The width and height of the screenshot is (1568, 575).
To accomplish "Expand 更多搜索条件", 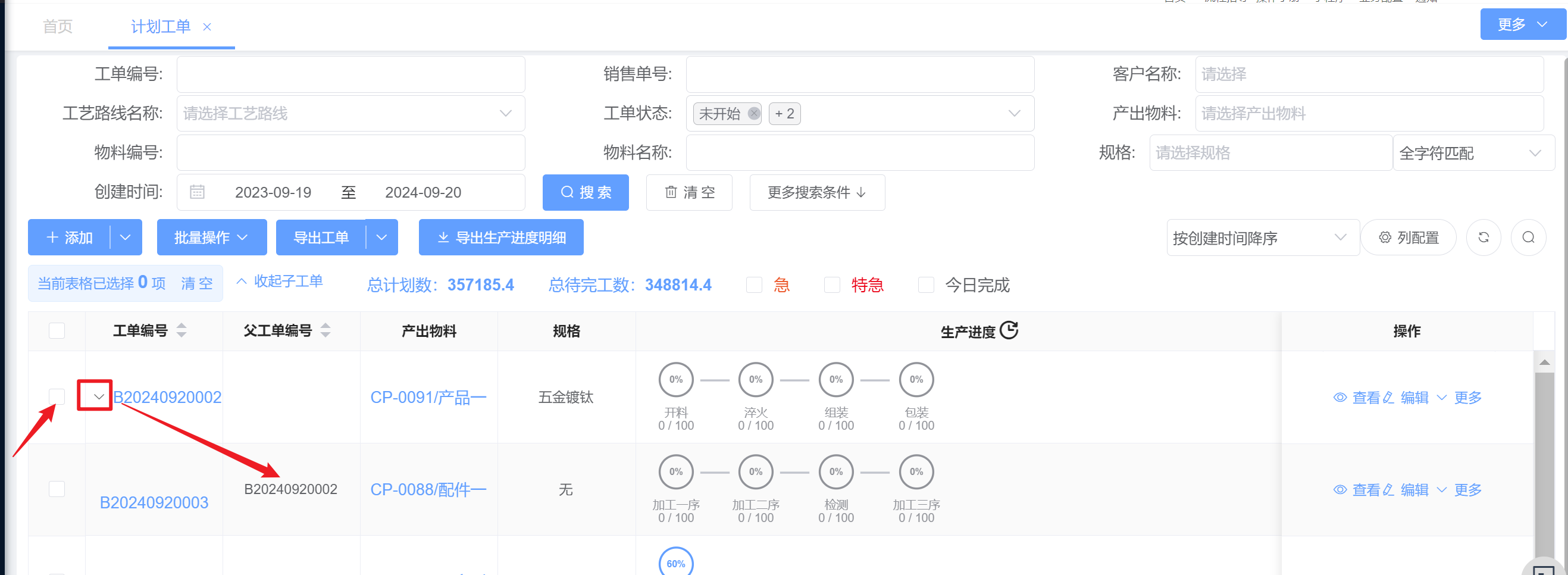I will [x=817, y=192].
